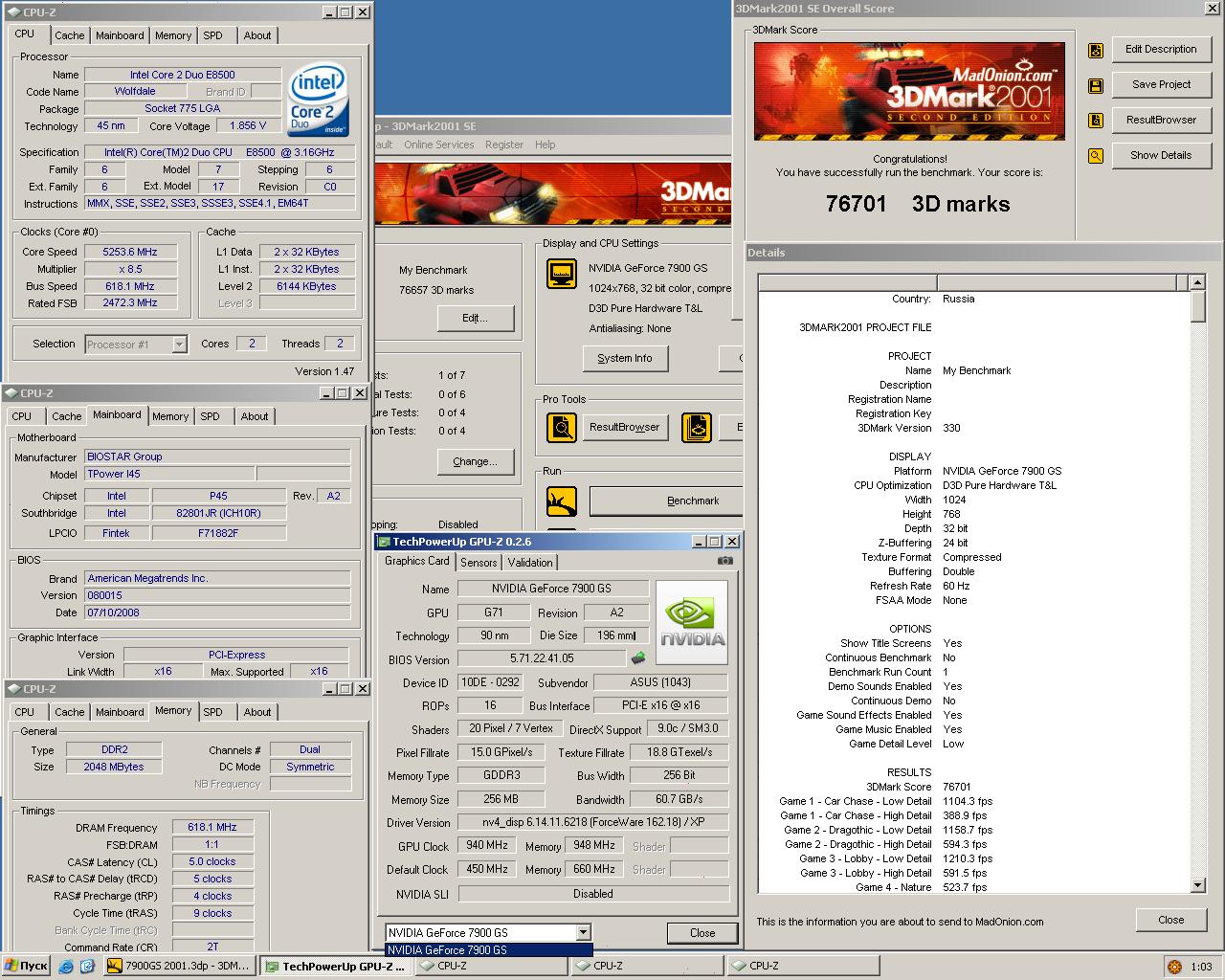Click the ResultBrowser icon beside ResultBrowser button
1225x980 pixels.
1096,121
